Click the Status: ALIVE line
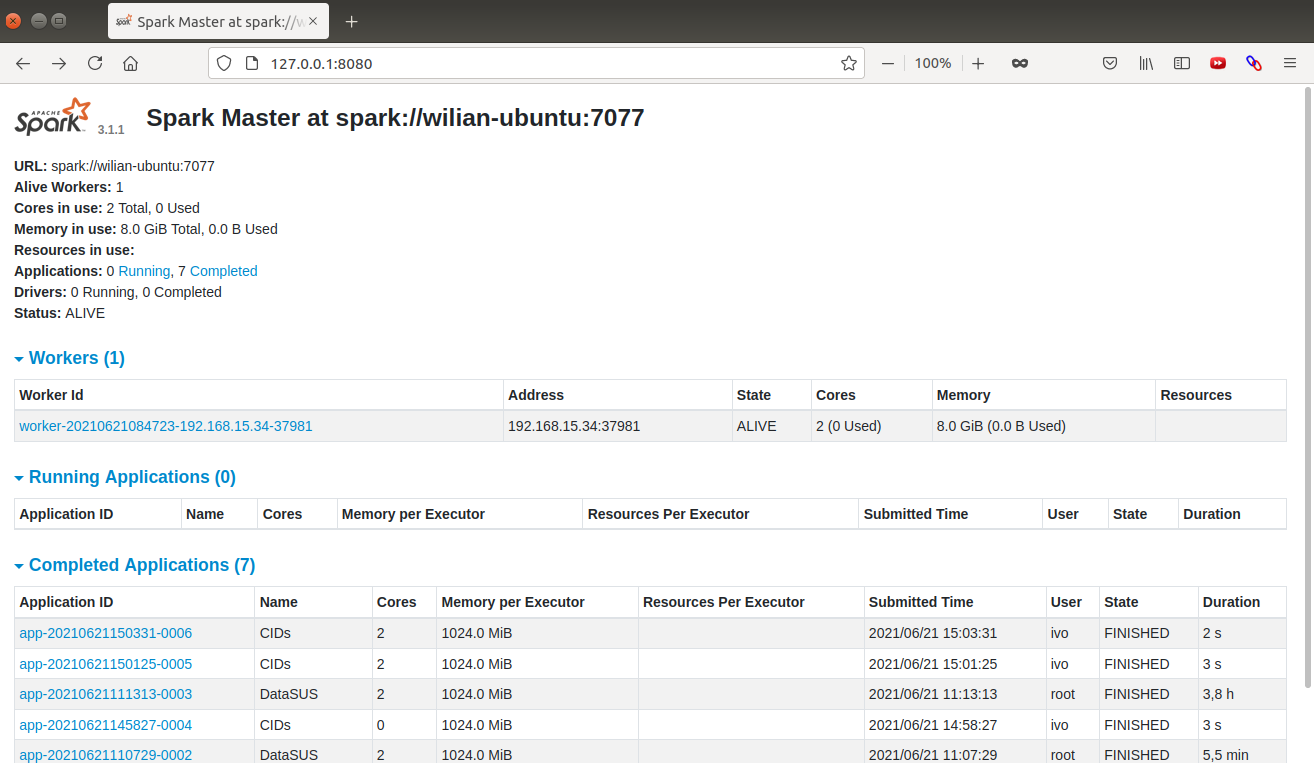 59,313
